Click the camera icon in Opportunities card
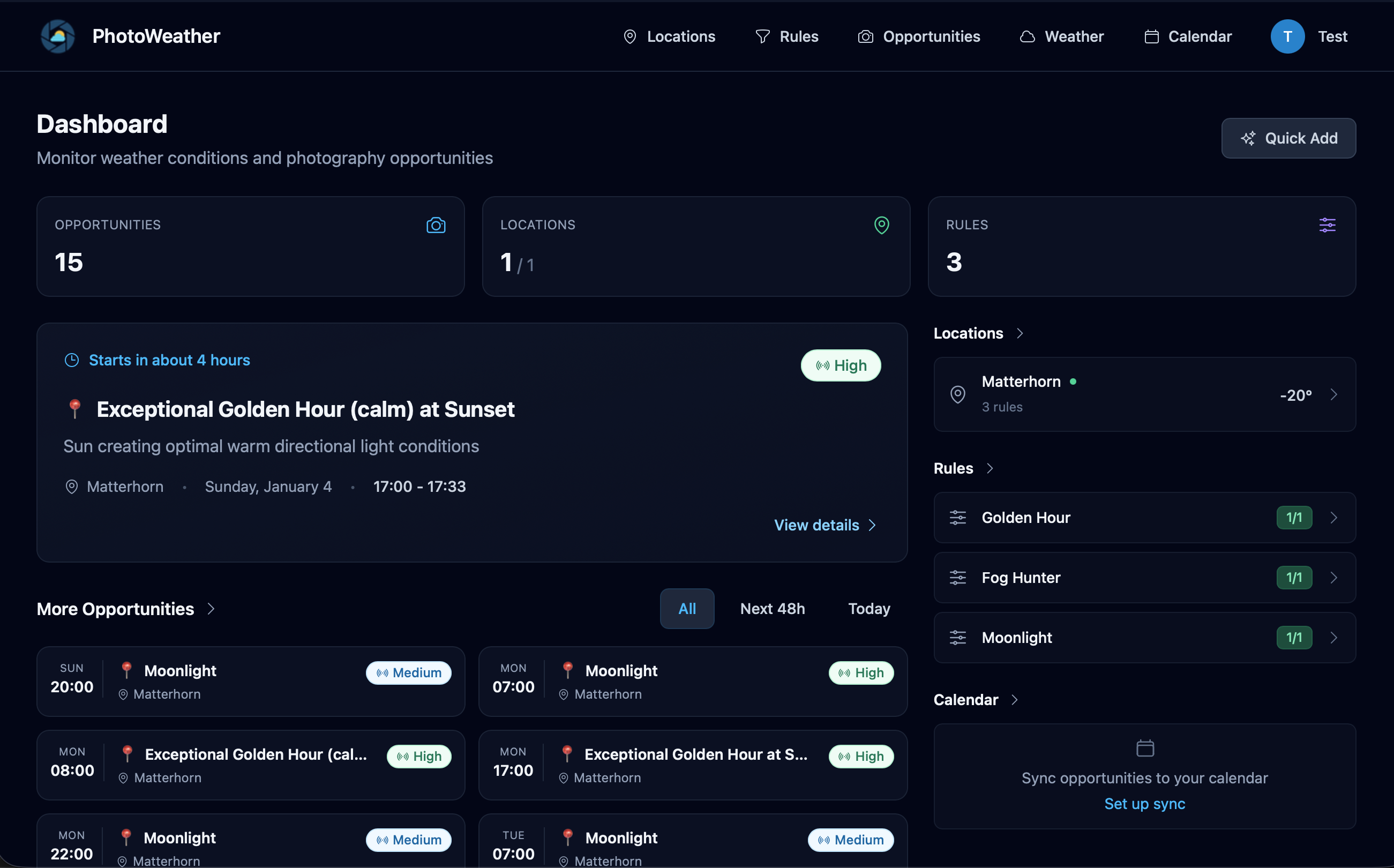The image size is (1394, 868). pos(436,225)
